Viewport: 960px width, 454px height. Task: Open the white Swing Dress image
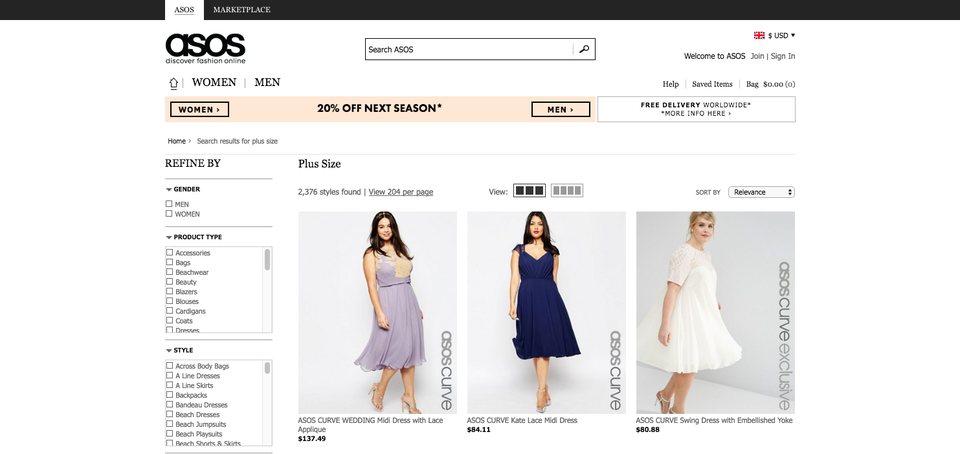(715, 313)
